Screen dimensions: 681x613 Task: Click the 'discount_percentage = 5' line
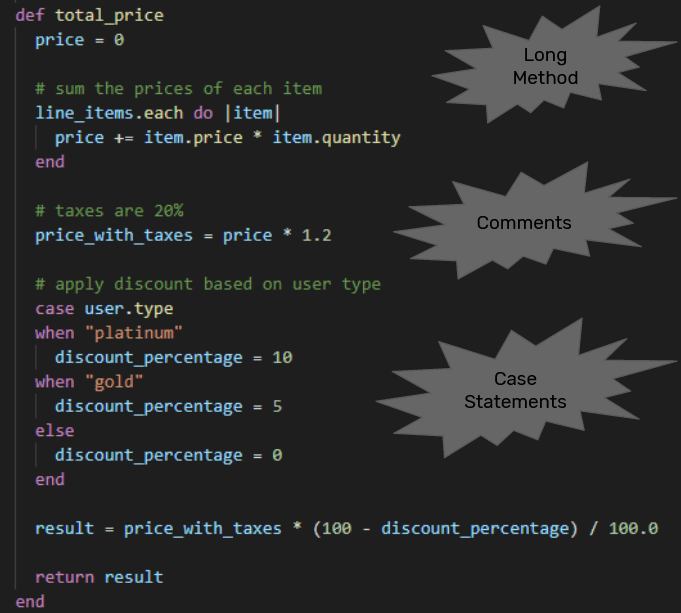pyautogui.click(x=169, y=407)
